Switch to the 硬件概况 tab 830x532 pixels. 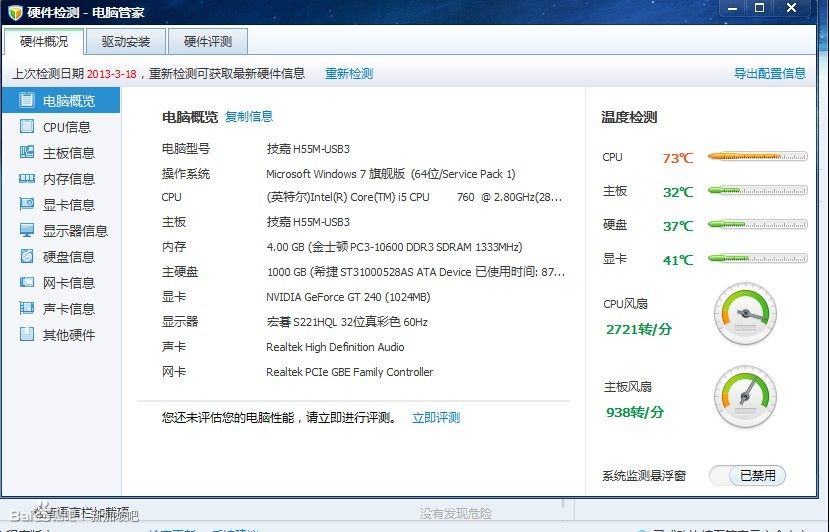pos(44,41)
